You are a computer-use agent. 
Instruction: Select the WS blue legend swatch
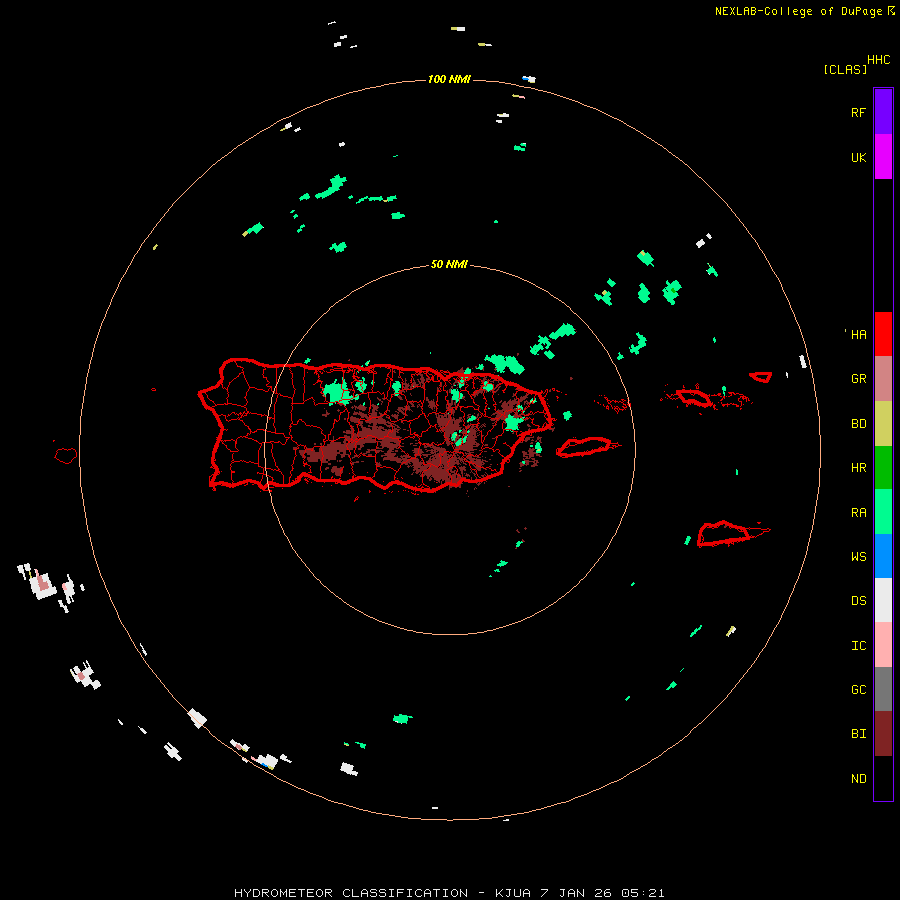click(x=883, y=556)
